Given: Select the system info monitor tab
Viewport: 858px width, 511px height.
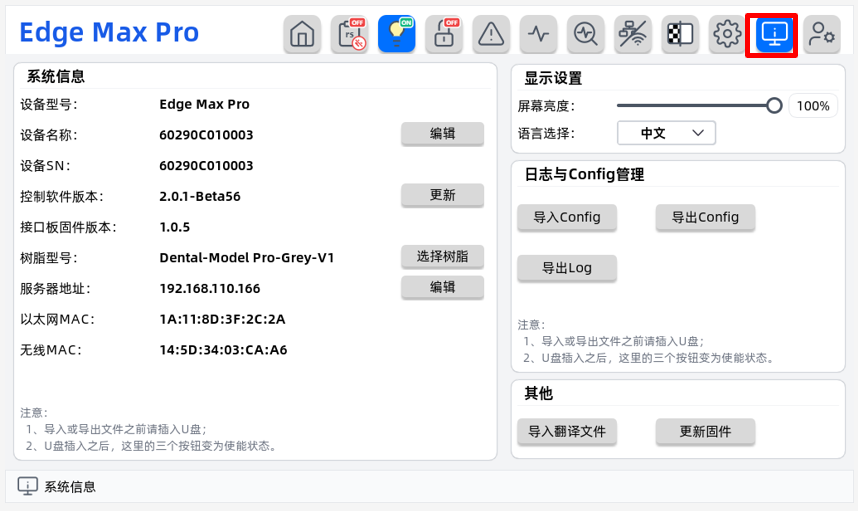Looking at the screenshot, I should point(774,34).
